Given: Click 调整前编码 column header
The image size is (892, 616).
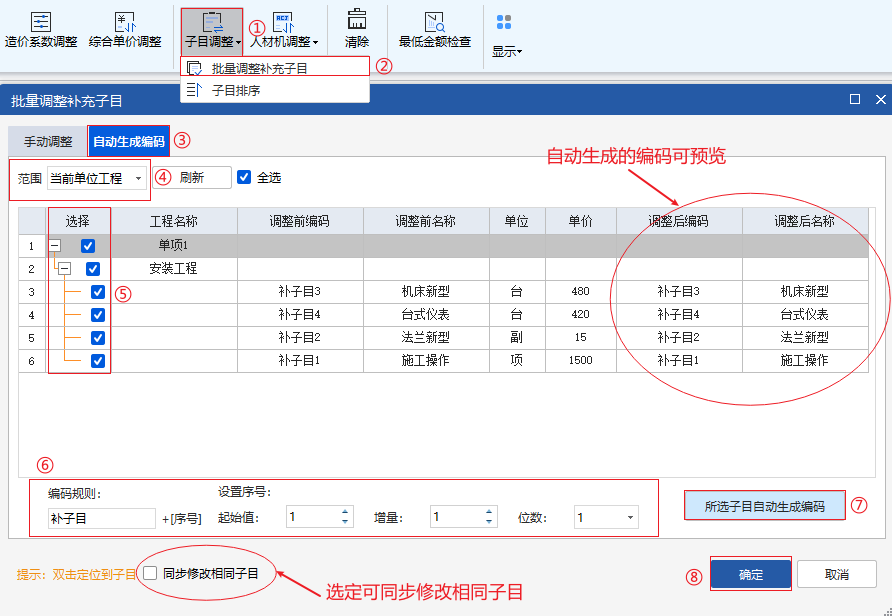Looking at the screenshot, I should pyautogui.click(x=300, y=221).
